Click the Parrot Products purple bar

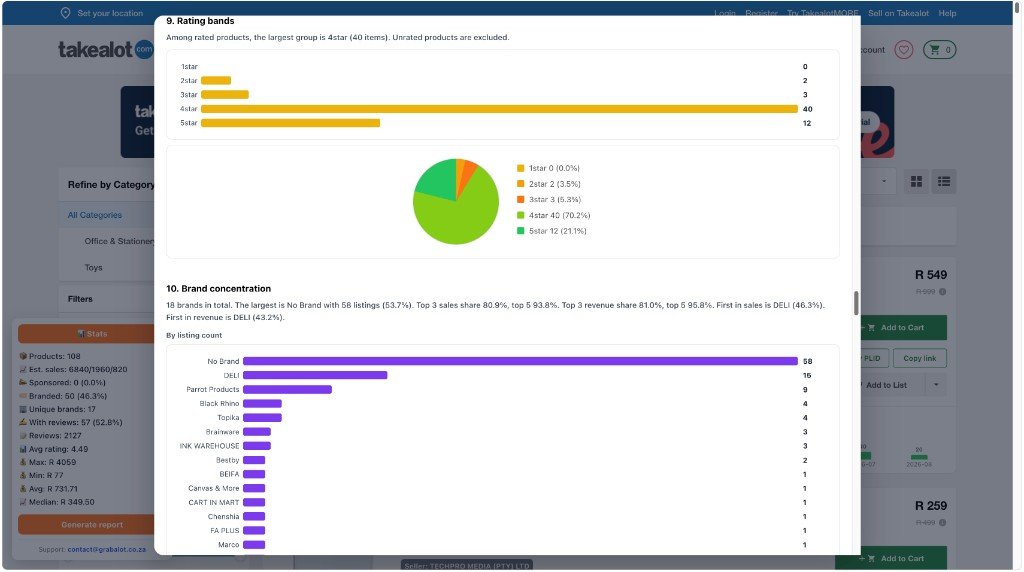click(287, 390)
